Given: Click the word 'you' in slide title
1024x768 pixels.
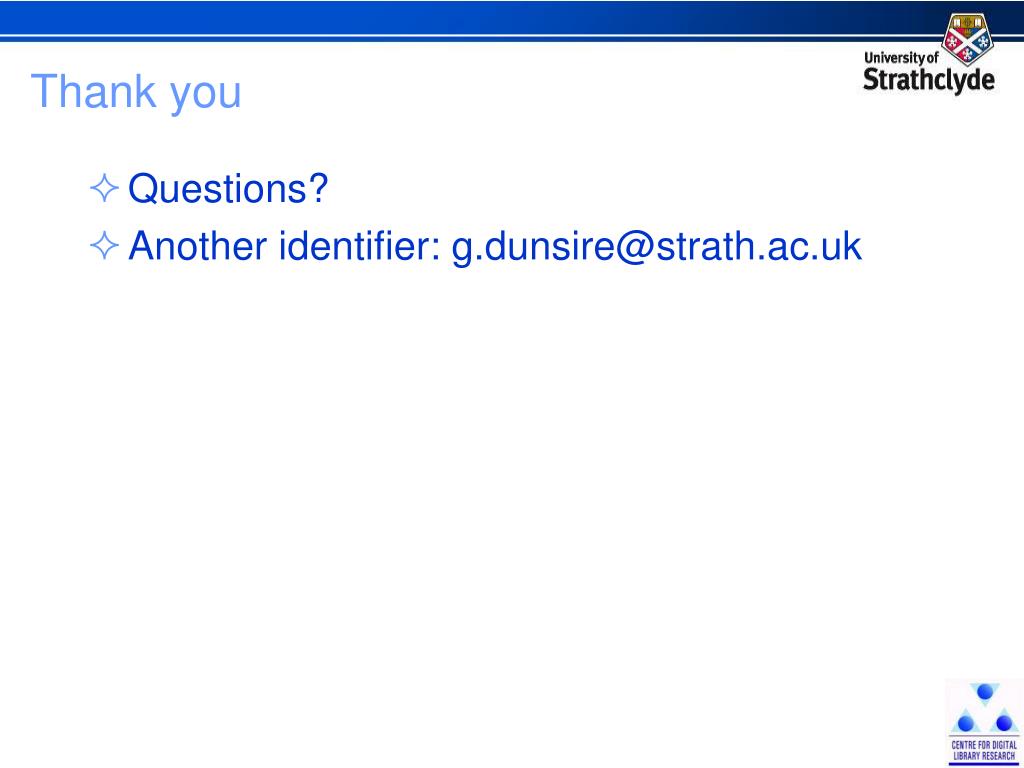Looking at the screenshot, I should 206,95.
